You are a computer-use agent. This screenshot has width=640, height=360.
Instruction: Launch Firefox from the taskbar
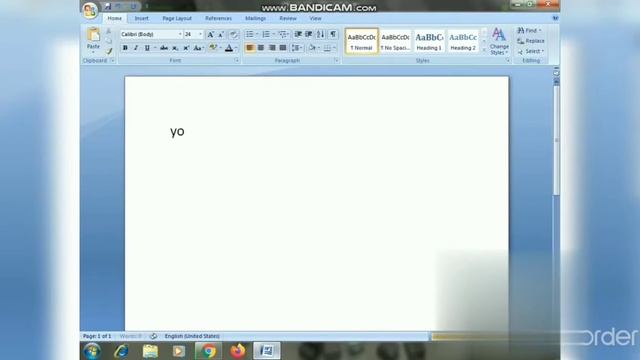pyautogui.click(x=238, y=351)
